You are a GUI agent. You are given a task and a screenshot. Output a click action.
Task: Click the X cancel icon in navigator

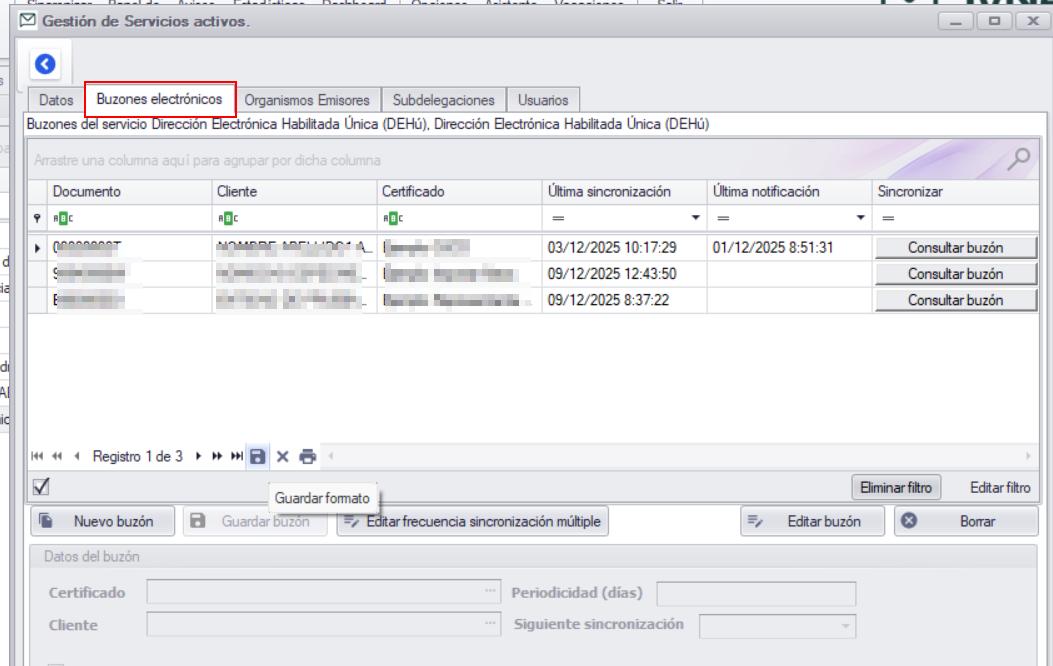(282, 456)
